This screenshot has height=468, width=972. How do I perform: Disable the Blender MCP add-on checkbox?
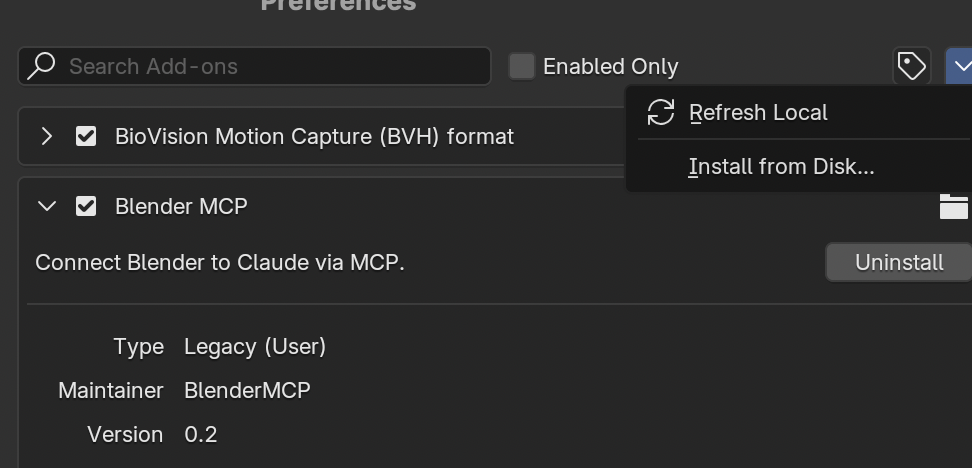point(86,206)
